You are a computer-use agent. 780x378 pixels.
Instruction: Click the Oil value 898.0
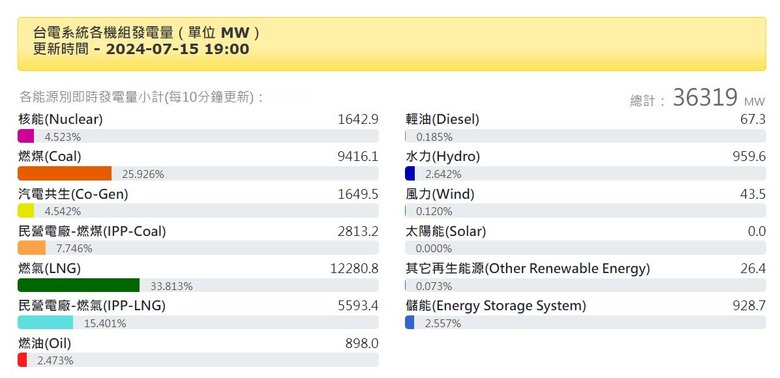(x=362, y=343)
